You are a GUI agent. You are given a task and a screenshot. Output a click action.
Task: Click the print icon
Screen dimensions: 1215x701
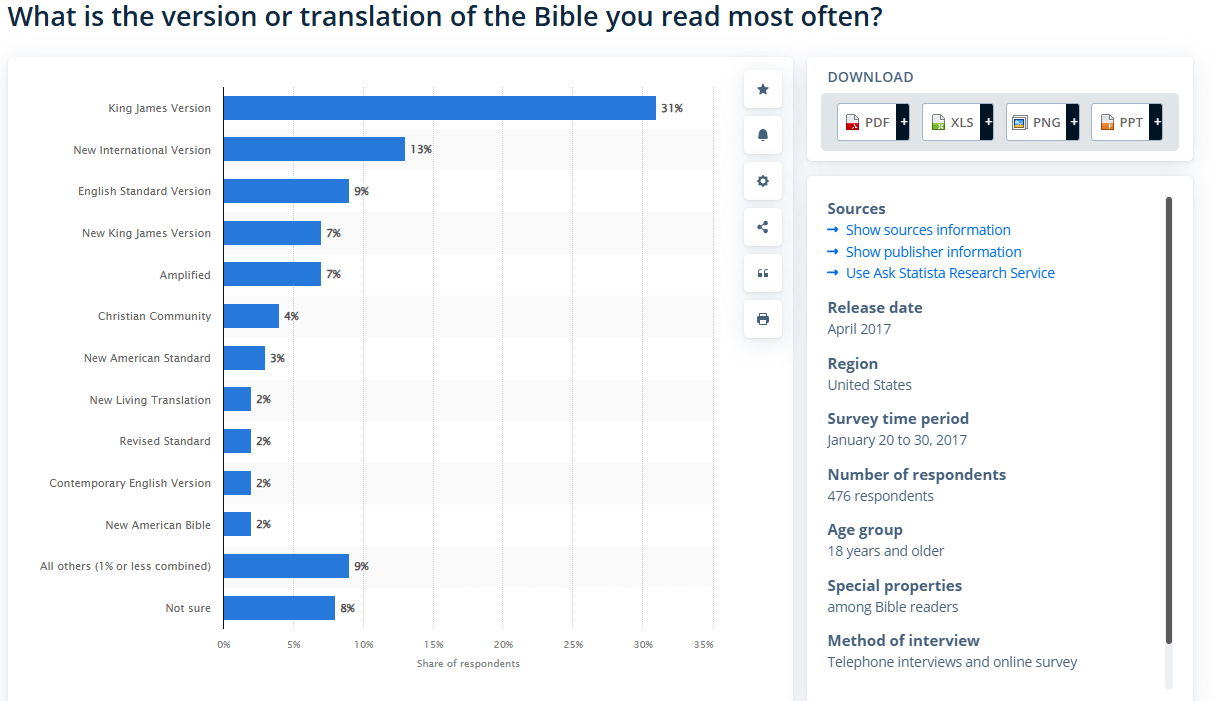[763, 319]
